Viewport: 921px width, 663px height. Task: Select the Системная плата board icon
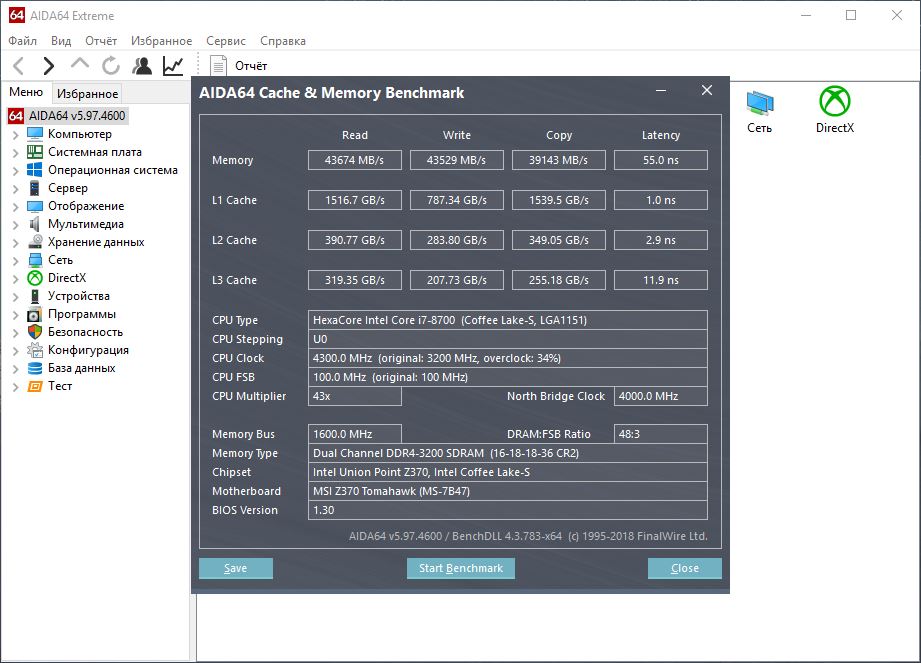[x=35, y=152]
